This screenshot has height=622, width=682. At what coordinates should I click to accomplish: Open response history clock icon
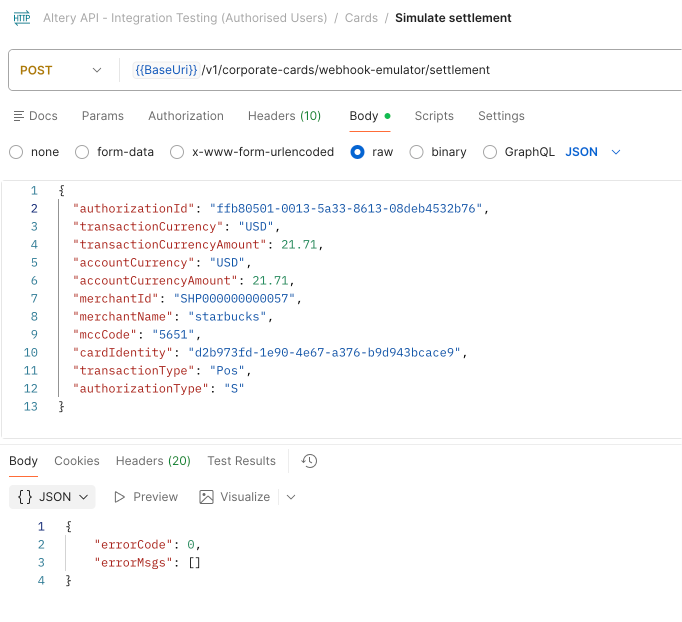[x=309, y=461]
